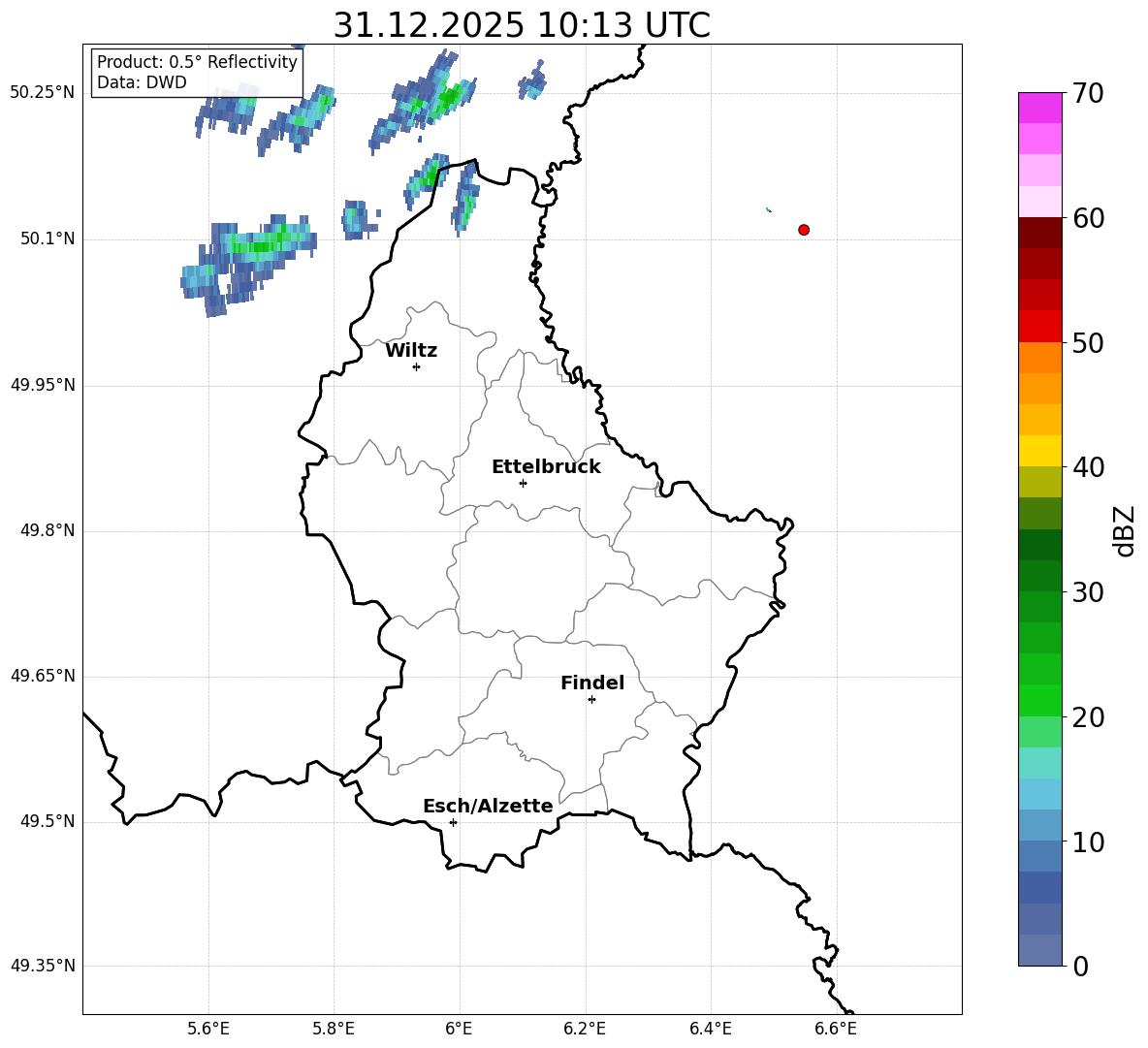The height and width of the screenshot is (1048, 1148).
Task: Click the title "31.12.2025 10:13 UTC"
Action: [522, 25]
